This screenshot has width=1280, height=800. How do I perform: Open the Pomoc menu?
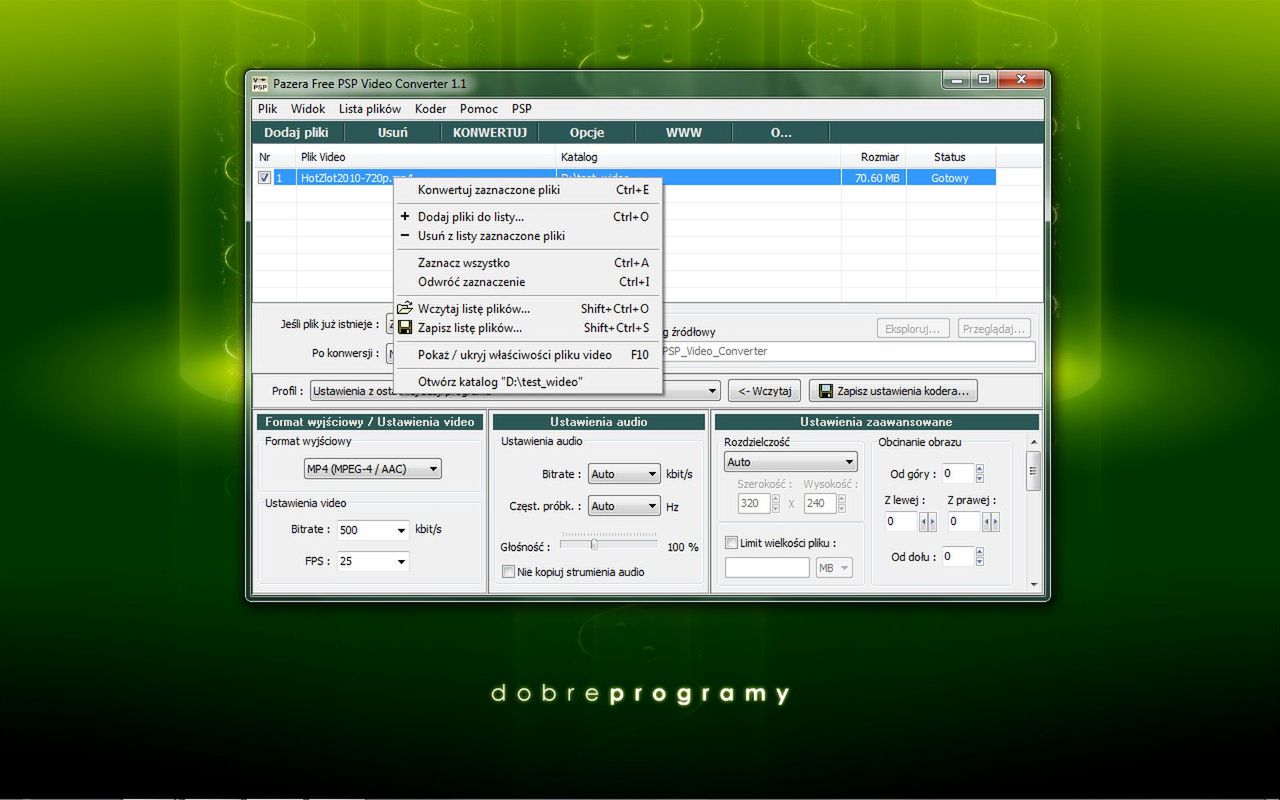tap(479, 109)
